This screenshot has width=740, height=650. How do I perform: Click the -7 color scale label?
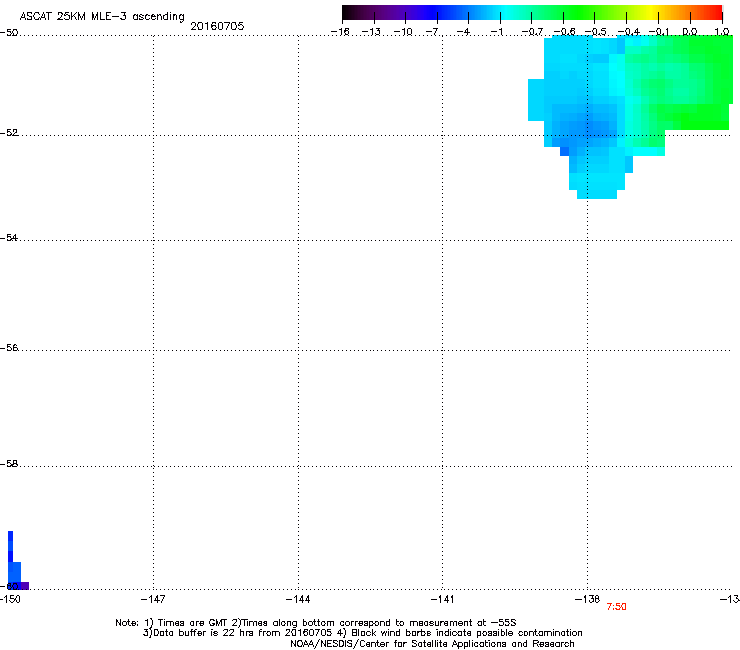pyautogui.click(x=433, y=32)
